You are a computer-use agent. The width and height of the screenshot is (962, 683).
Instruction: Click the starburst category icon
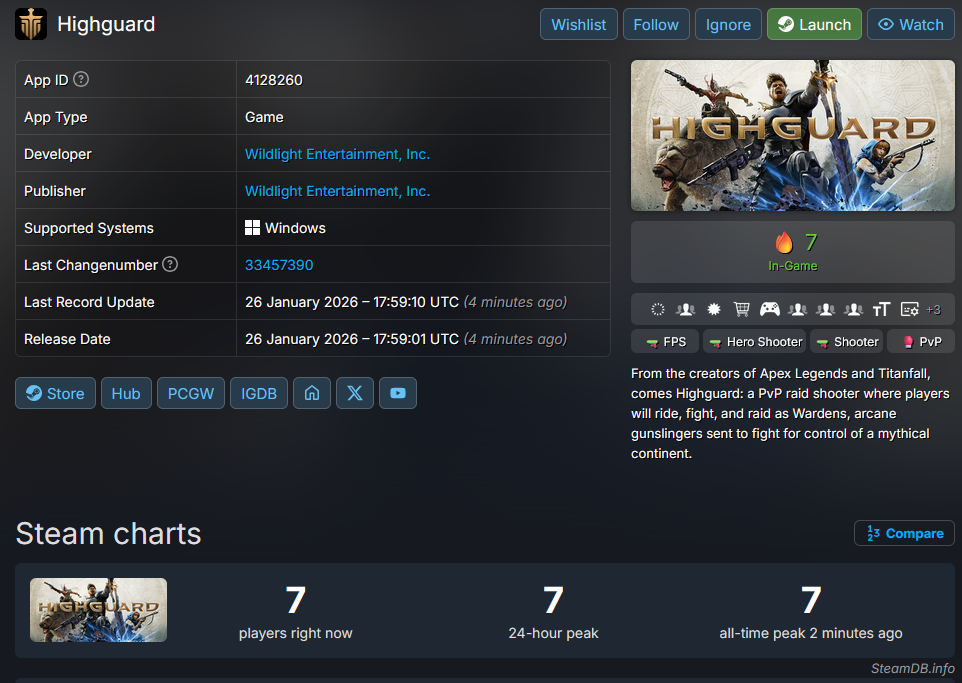(x=714, y=309)
